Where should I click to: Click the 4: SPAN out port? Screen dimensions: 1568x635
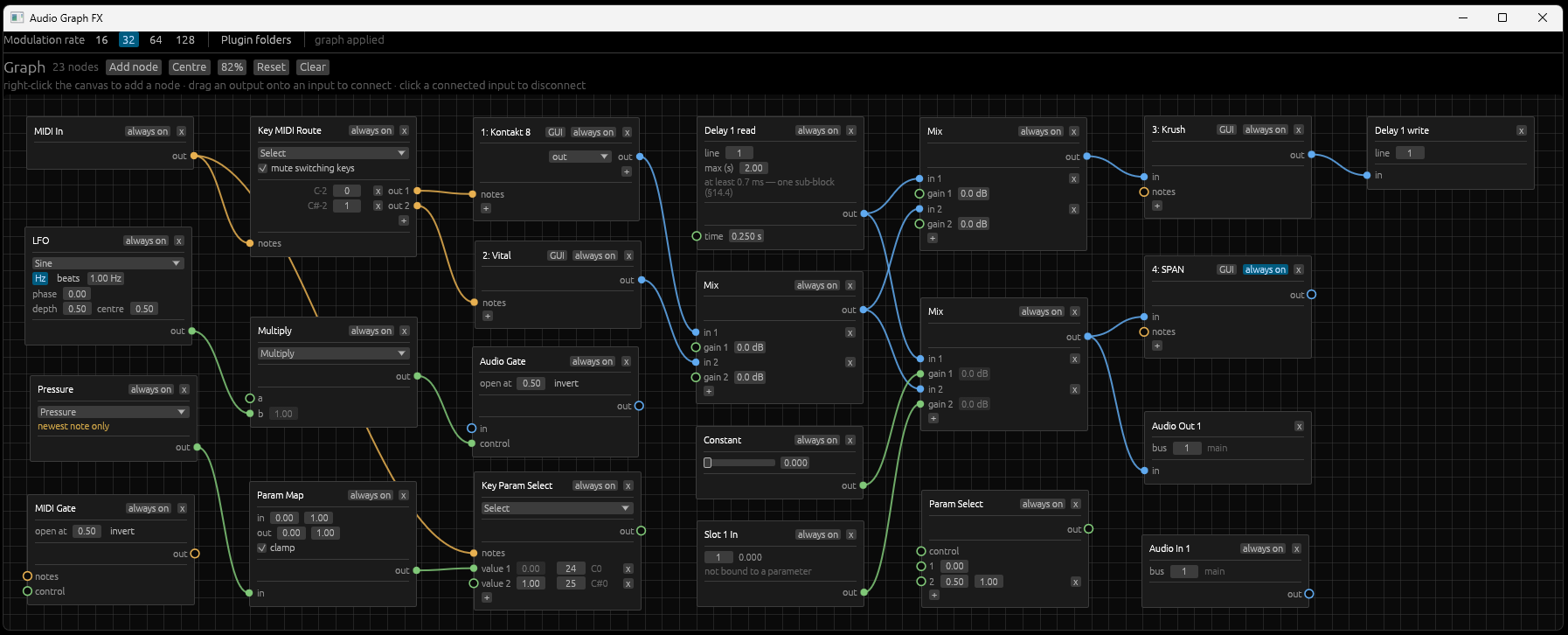click(x=1311, y=295)
